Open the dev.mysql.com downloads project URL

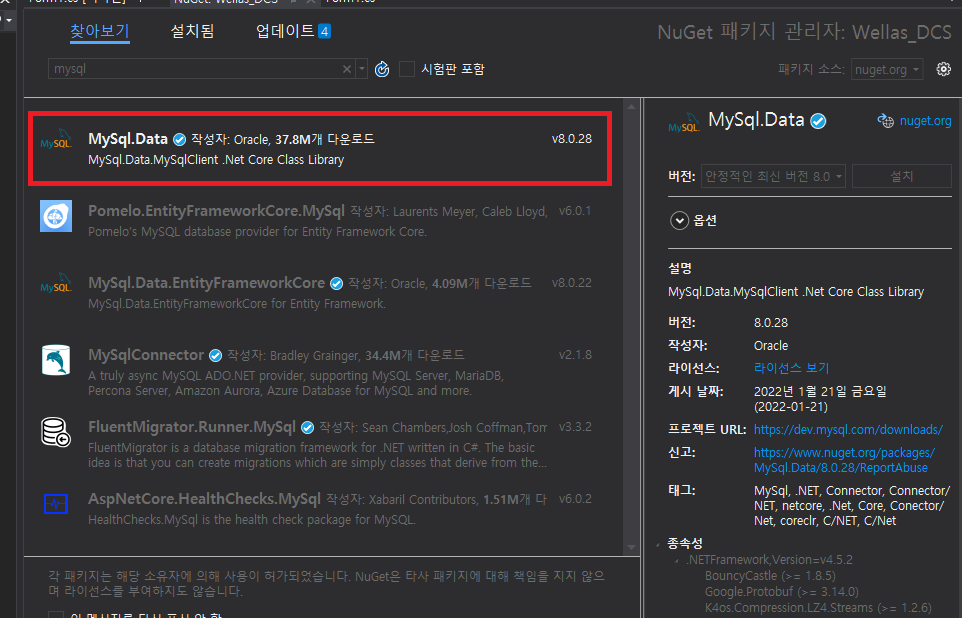click(x=848, y=430)
